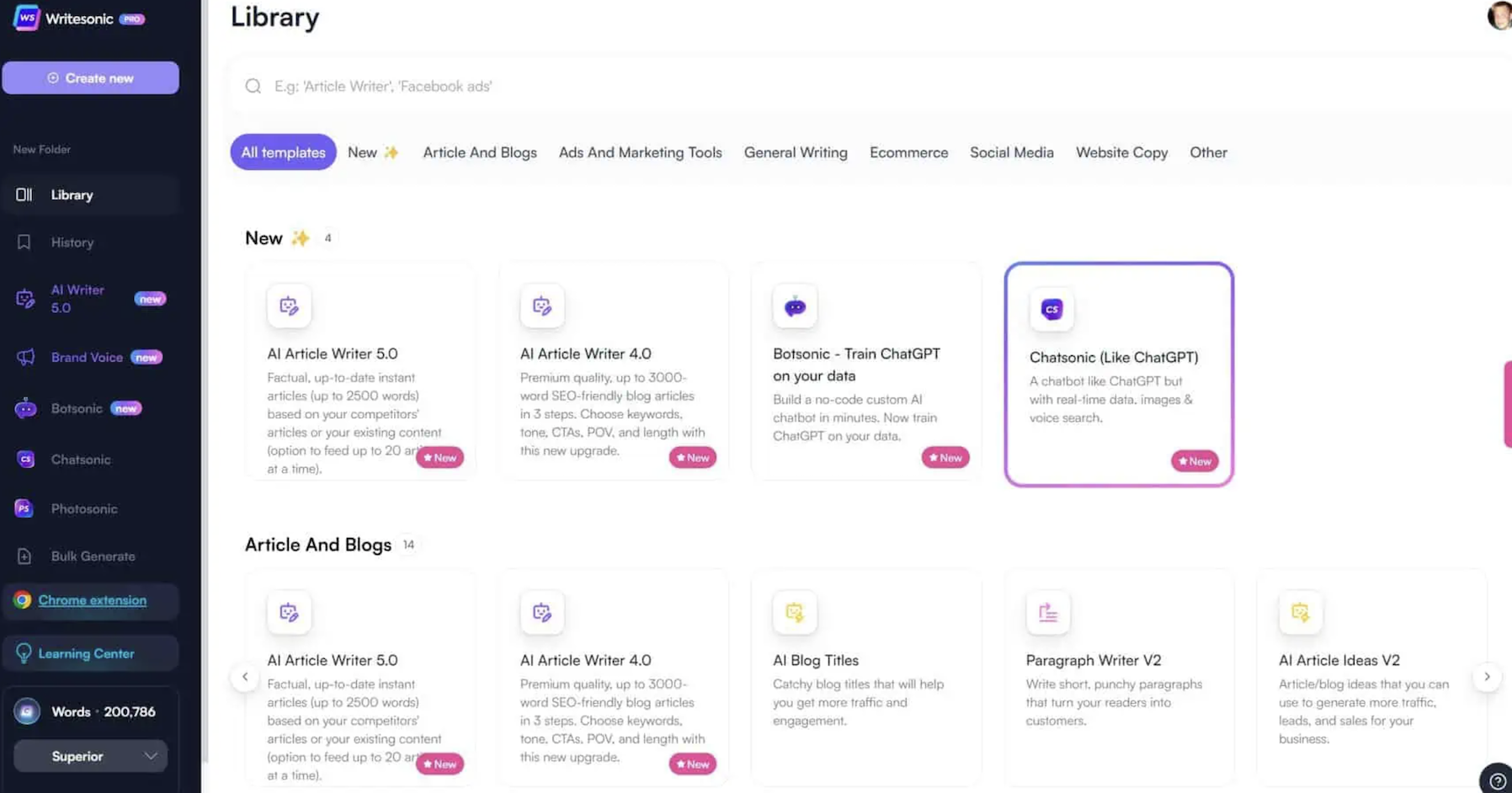Switch to Article And Blogs tab
The image size is (1512, 793).
point(479,152)
